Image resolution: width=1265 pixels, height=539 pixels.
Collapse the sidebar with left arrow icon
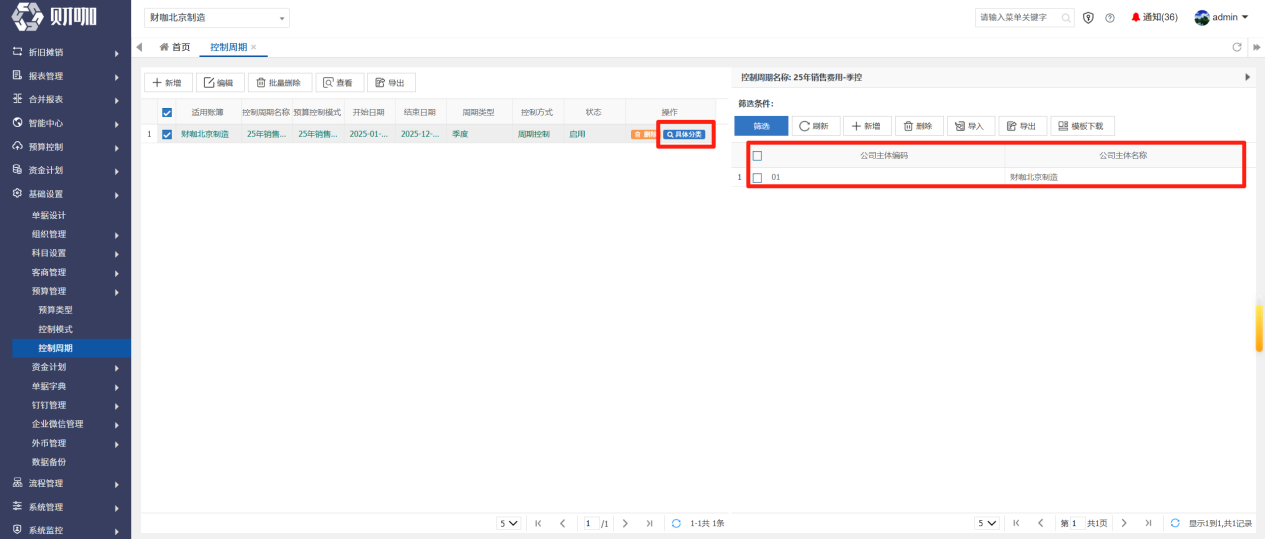point(139,47)
